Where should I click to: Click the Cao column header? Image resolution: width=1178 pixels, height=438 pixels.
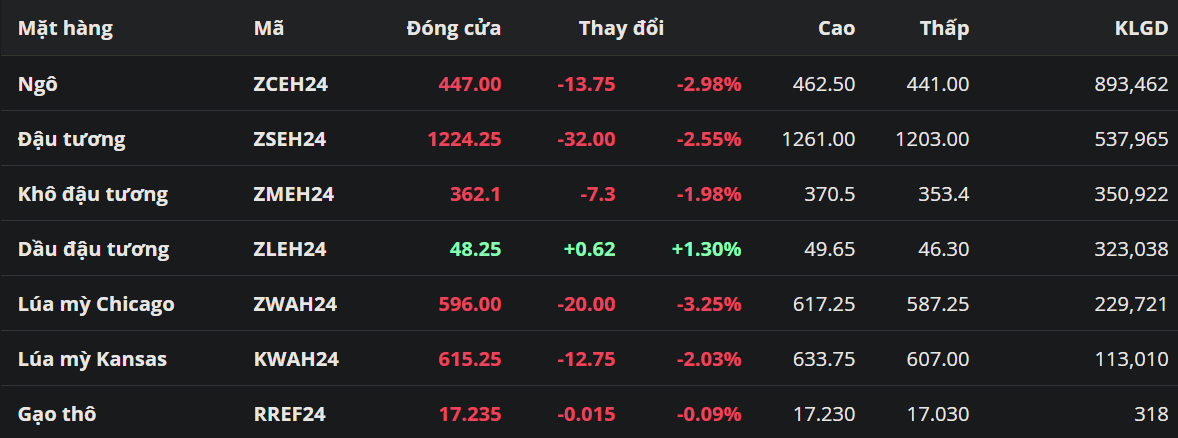point(836,28)
